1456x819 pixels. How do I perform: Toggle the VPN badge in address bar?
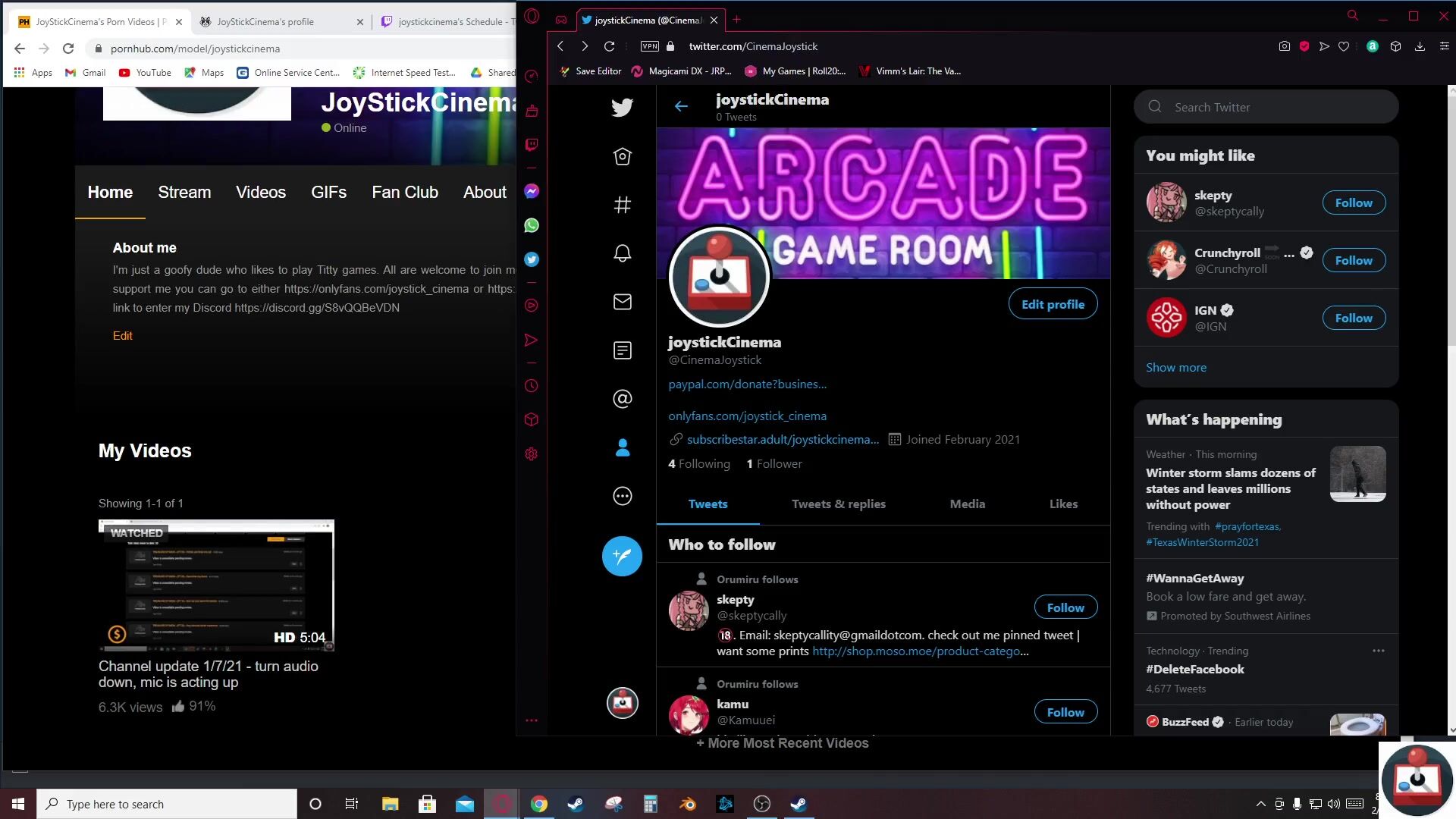point(650,46)
